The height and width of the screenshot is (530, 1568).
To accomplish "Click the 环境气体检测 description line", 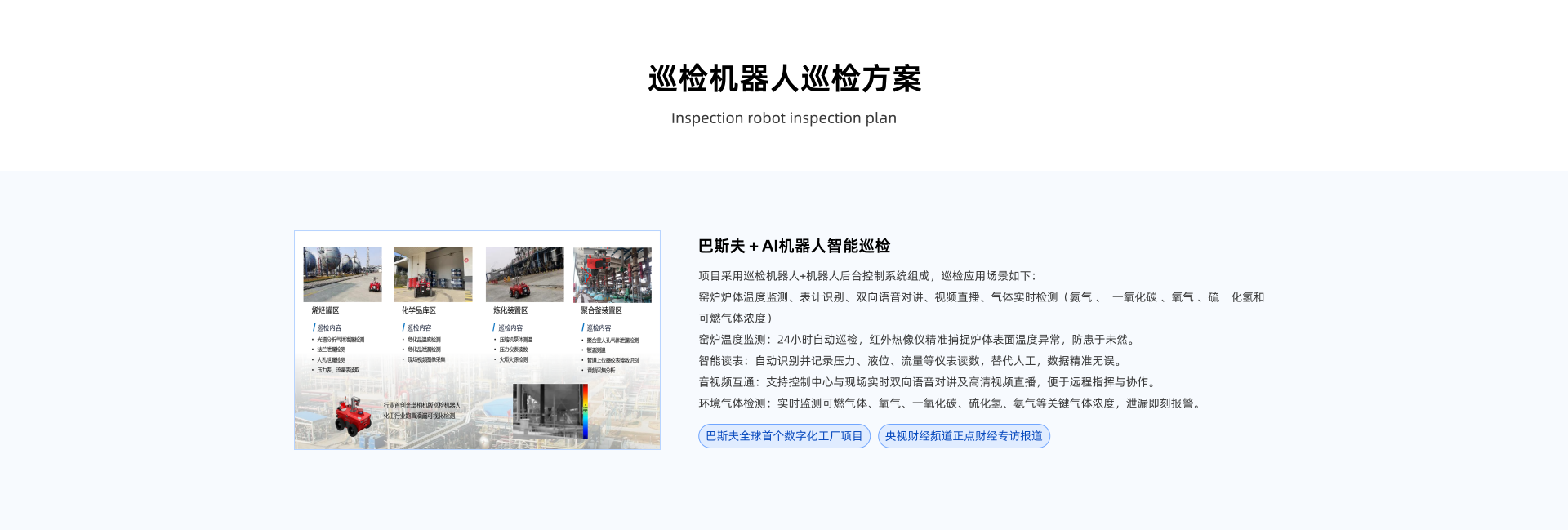I will pyautogui.click(x=951, y=403).
